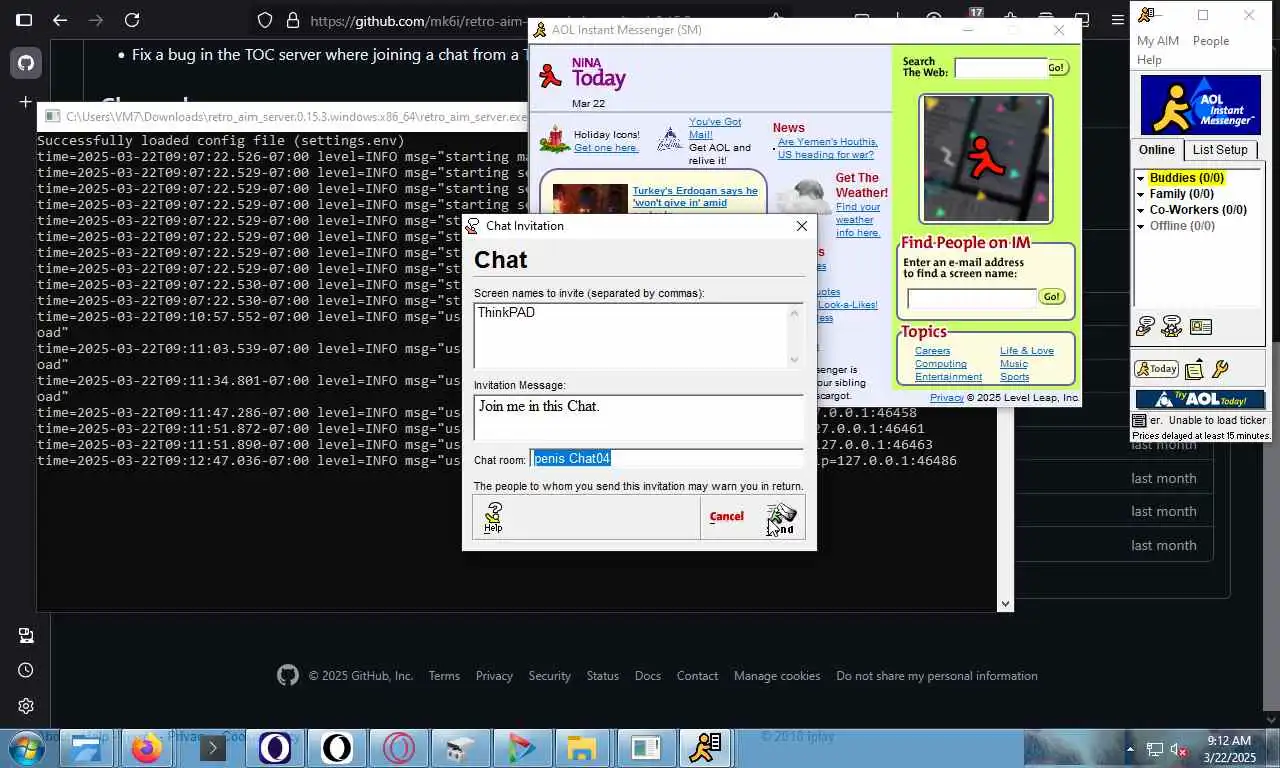Open the Computing topic link
Image resolution: width=1280 pixels, height=768 pixels.
(x=940, y=364)
